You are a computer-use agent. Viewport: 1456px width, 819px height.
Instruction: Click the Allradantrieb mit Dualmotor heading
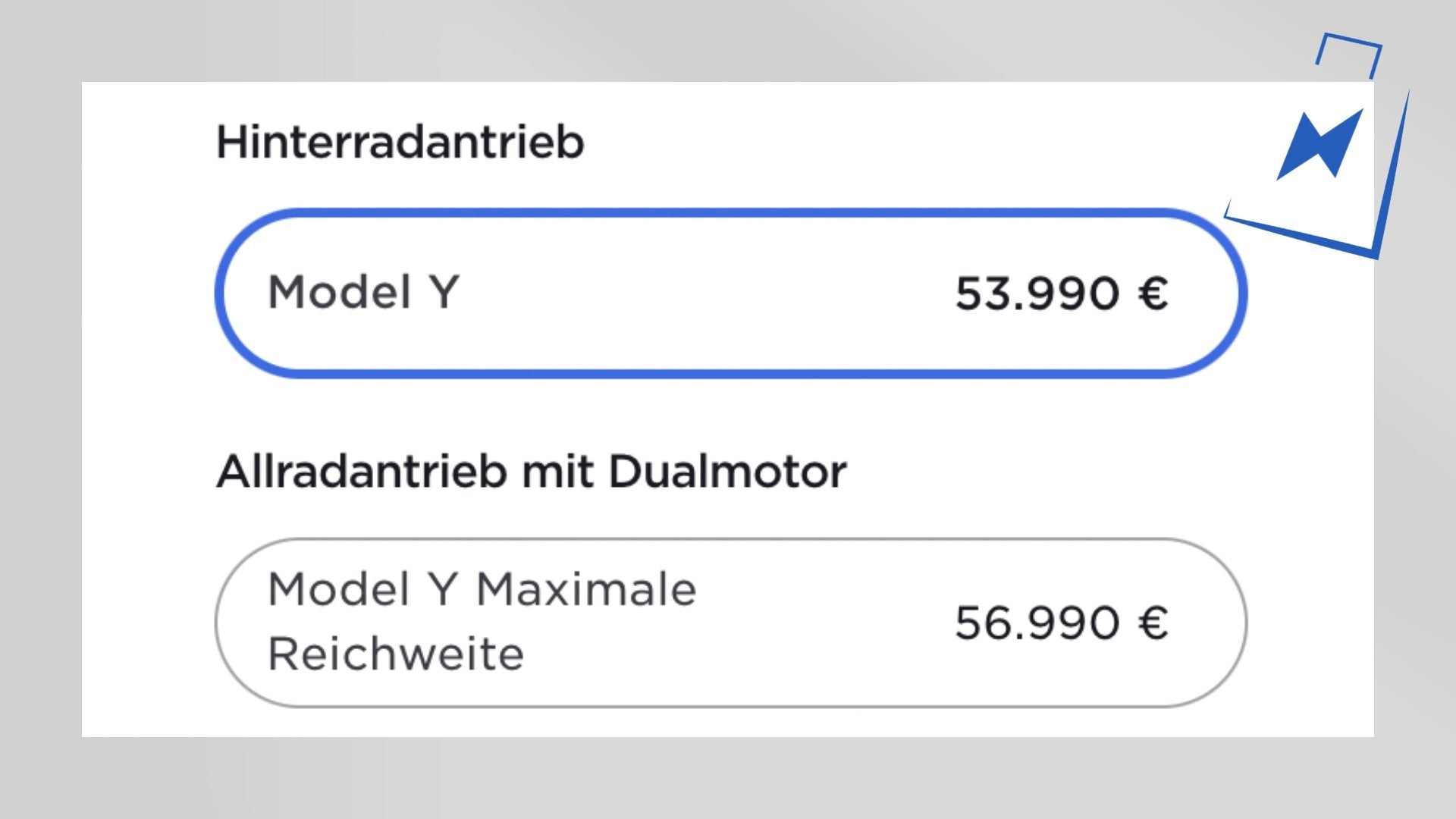[x=531, y=472]
